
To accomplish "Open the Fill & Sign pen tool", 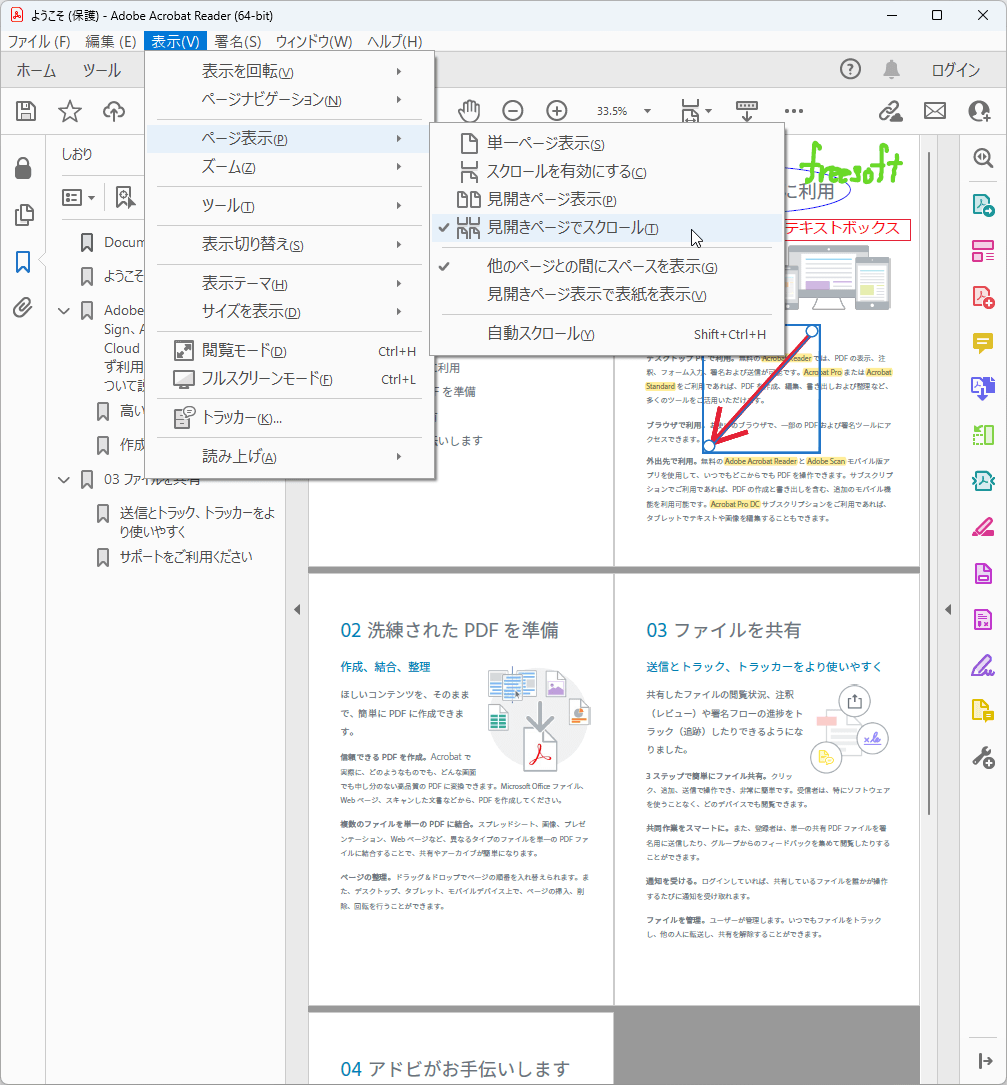I will click(x=983, y=665).
